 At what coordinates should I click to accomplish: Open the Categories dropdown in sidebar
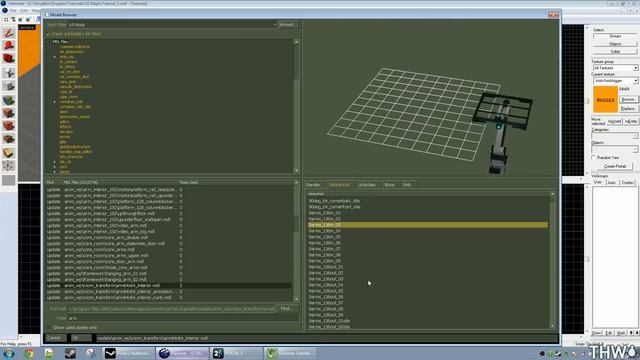(615, 136)
